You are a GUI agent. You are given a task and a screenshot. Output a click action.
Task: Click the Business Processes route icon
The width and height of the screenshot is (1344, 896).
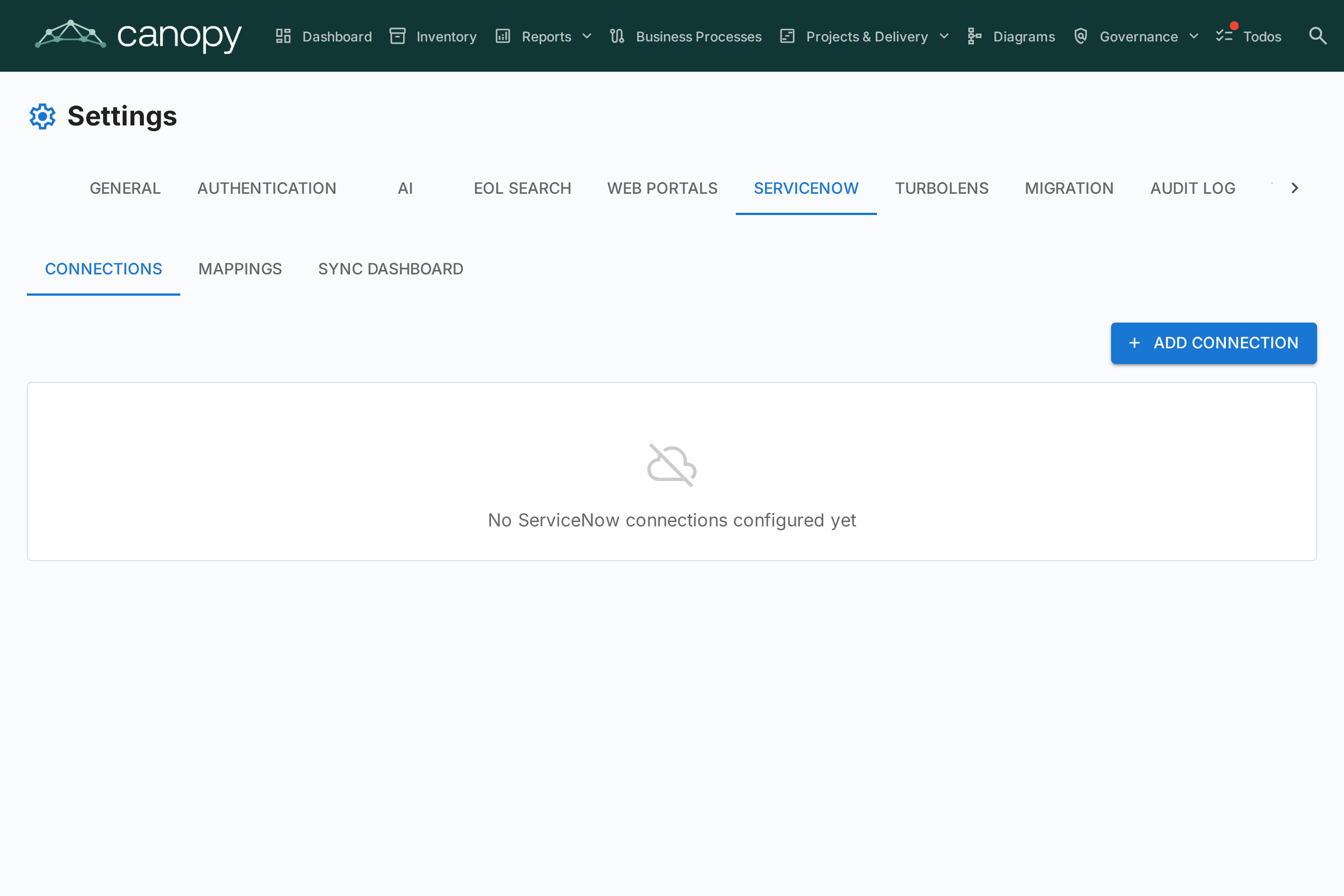pyautogui.click(x=617, y=36)
